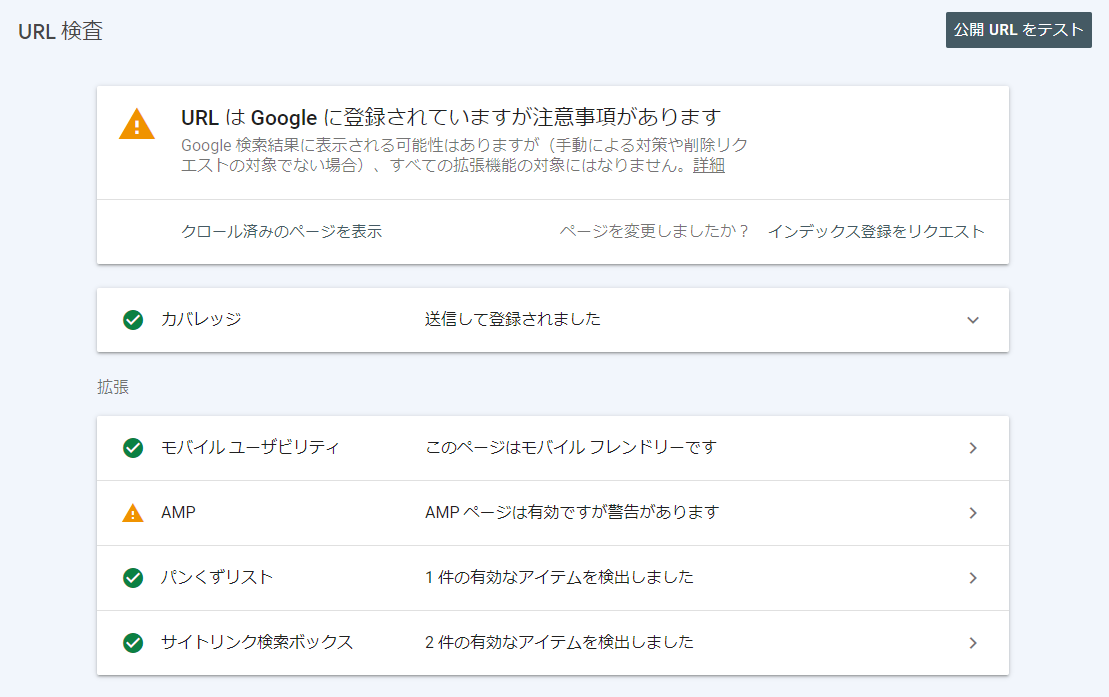The image size is (1109, 697).
Task: Select the パンくずリスト label
Action: [x=216, y=577]
